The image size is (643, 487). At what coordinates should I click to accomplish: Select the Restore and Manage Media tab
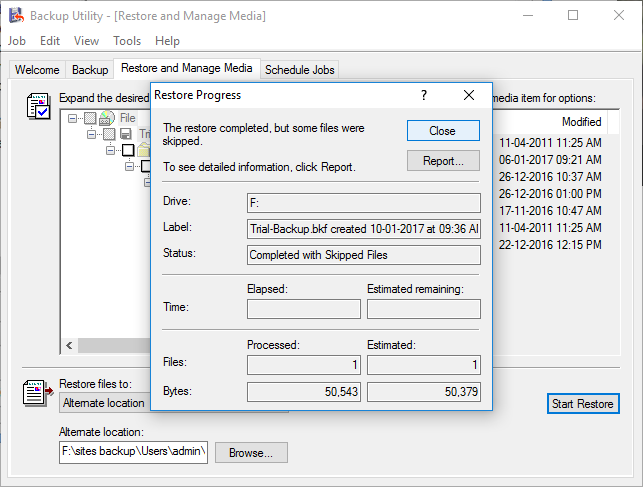187,68
